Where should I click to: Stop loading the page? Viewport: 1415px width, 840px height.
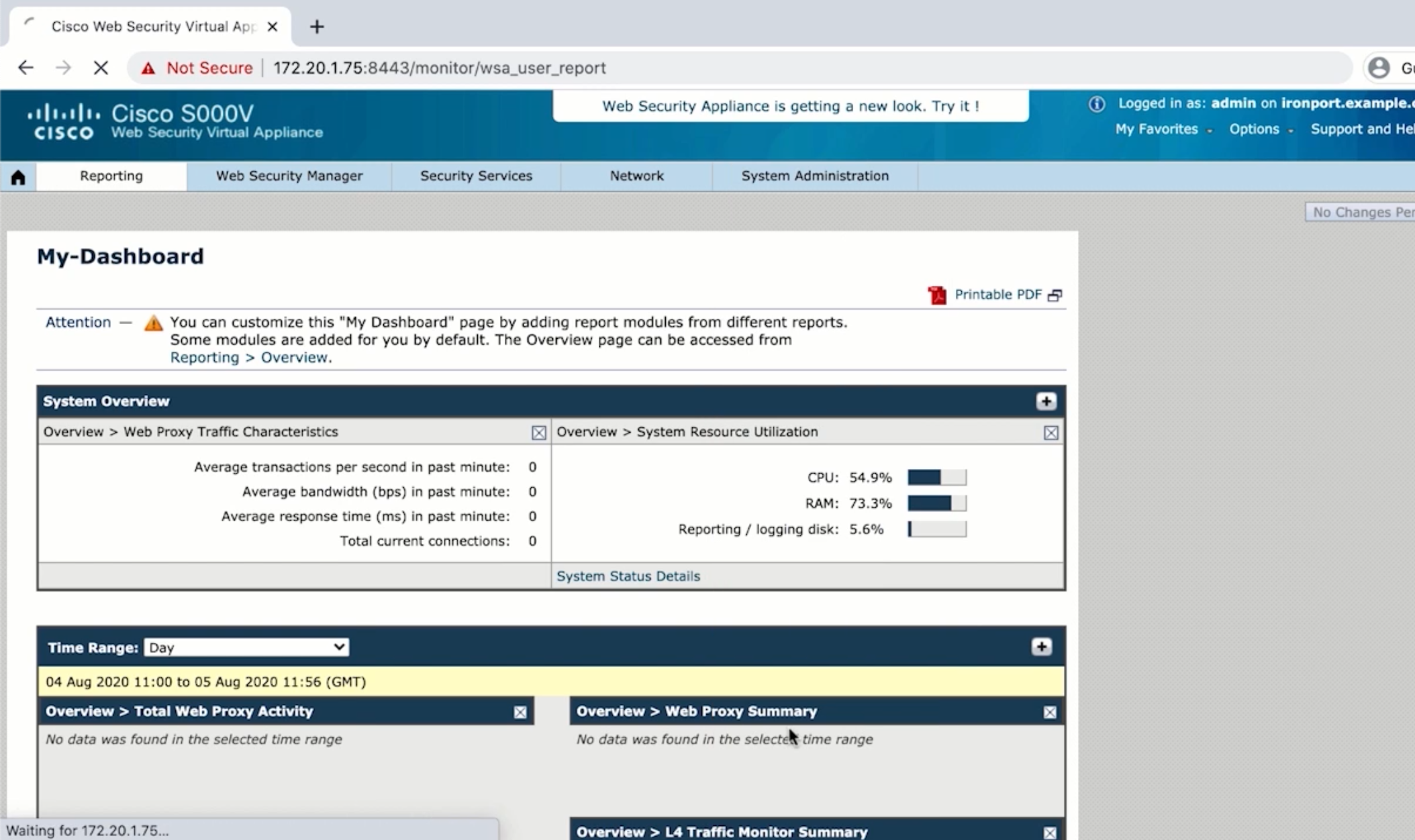pyautogui.click(x=101, y=68)
